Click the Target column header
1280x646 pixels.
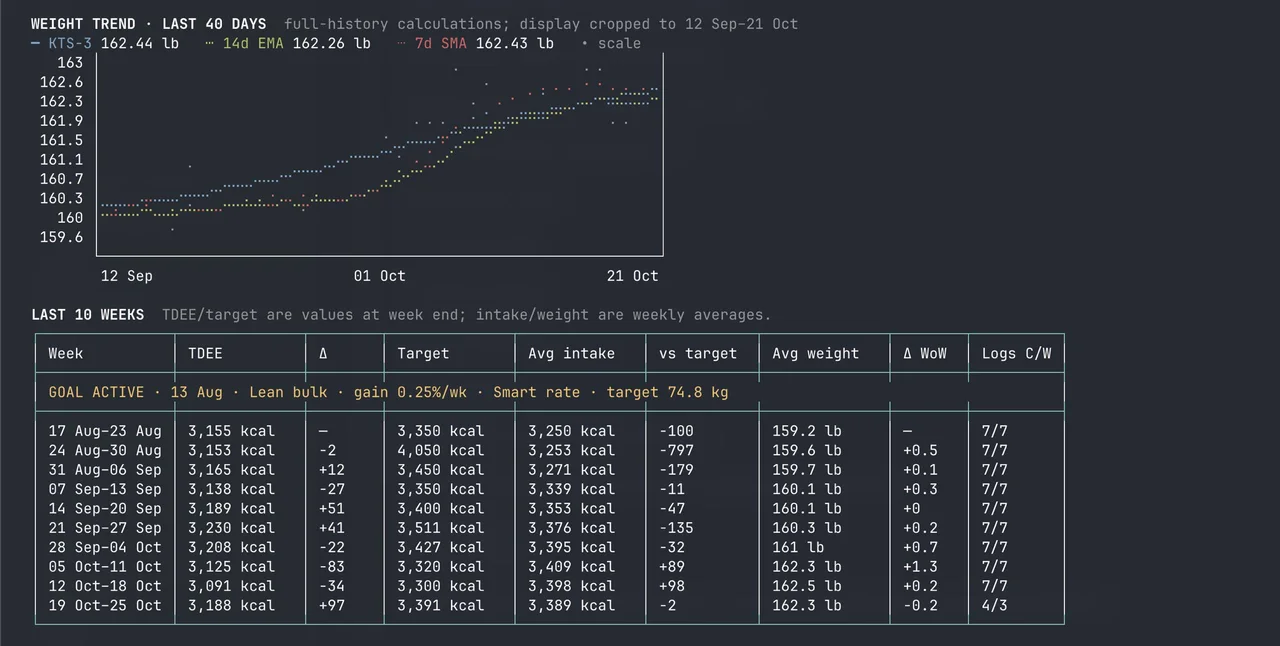[x=423, y=353]
